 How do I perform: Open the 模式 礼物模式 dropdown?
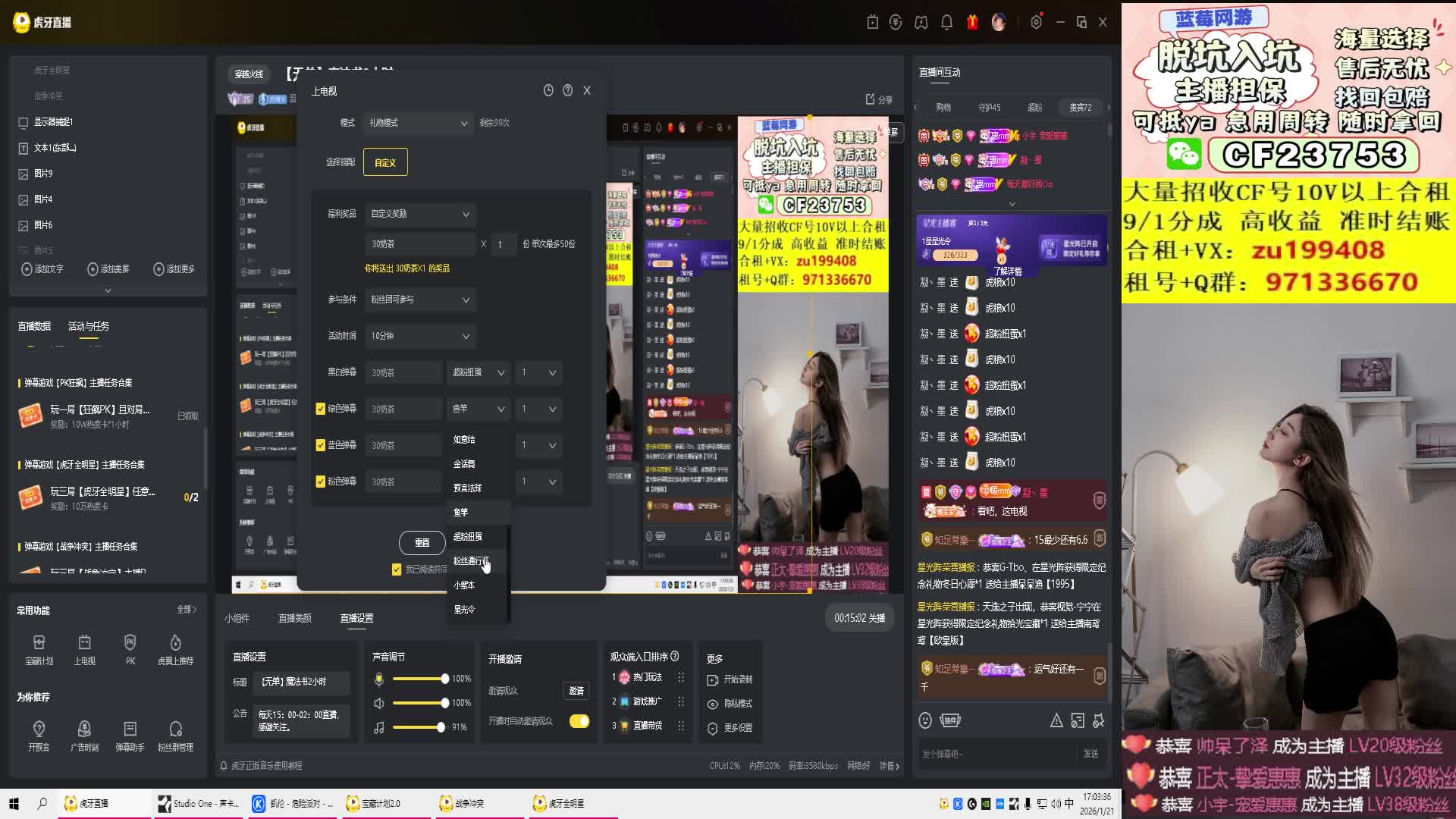[419, 123]
